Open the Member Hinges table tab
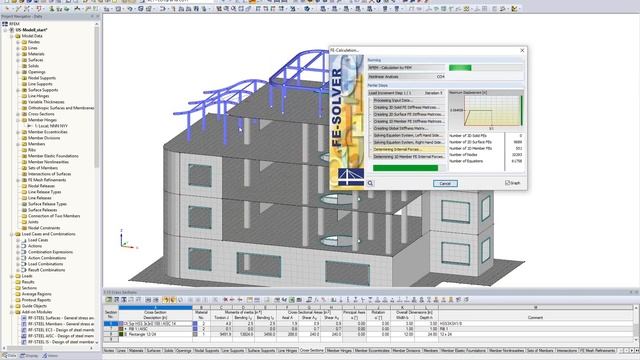640x360 pixels. point(339,351)
